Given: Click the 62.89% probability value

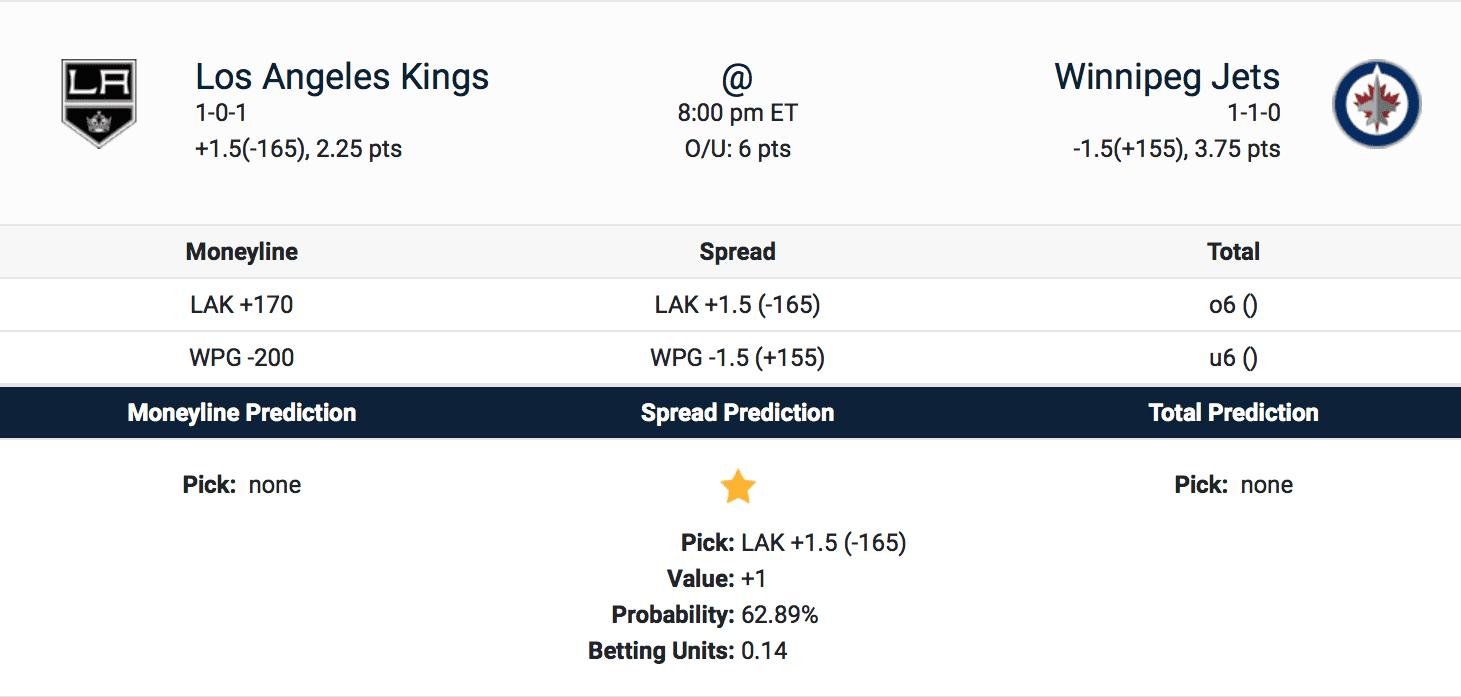Looking at the screenshot, I should [x=780, y=615].
